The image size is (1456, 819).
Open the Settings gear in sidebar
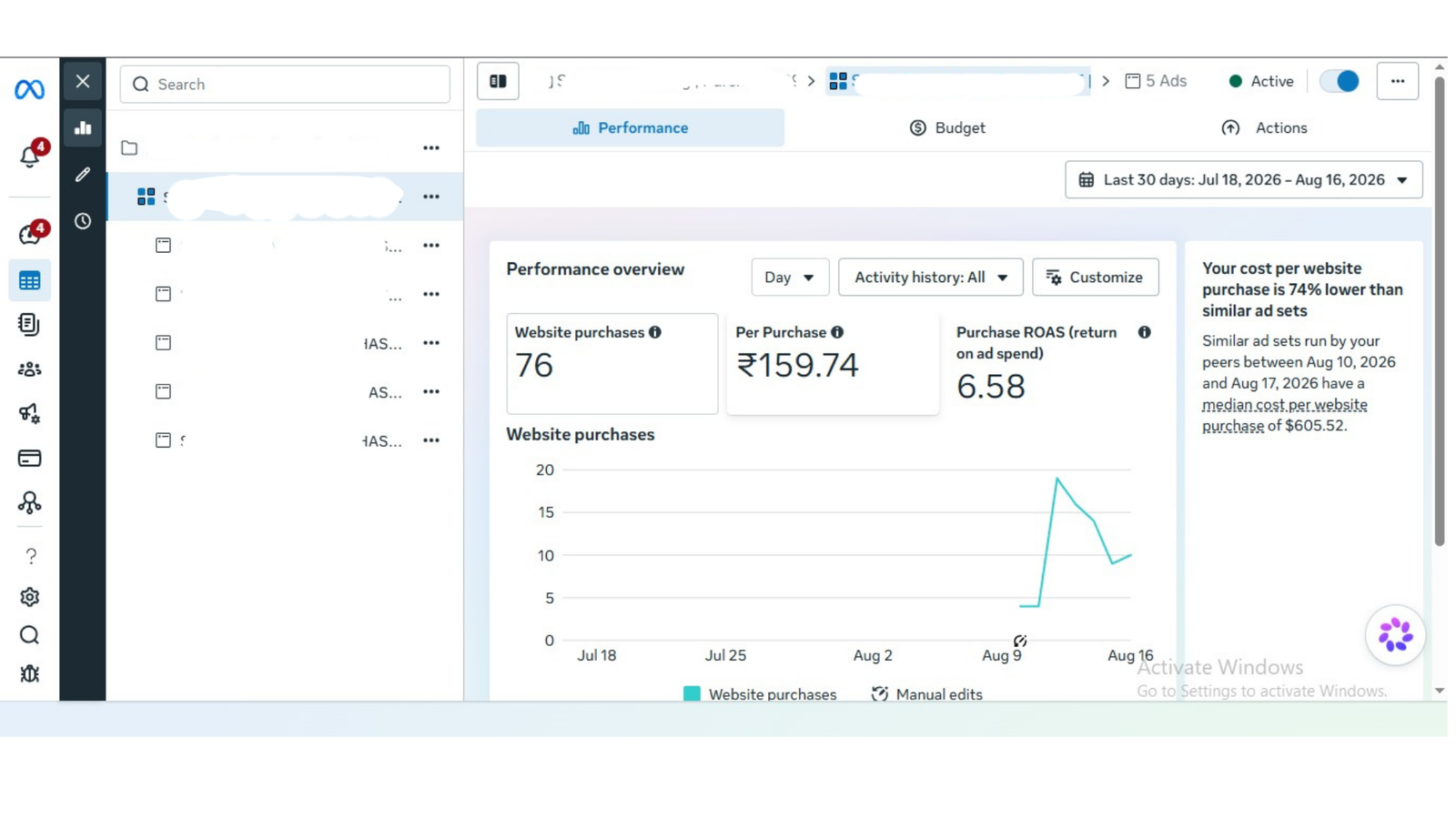click(x=29, y=597)
